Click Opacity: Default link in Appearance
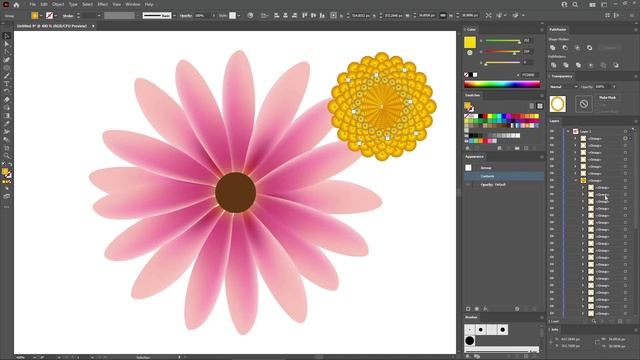This screenshot has height=360, width=640. [x=493, y=184]
